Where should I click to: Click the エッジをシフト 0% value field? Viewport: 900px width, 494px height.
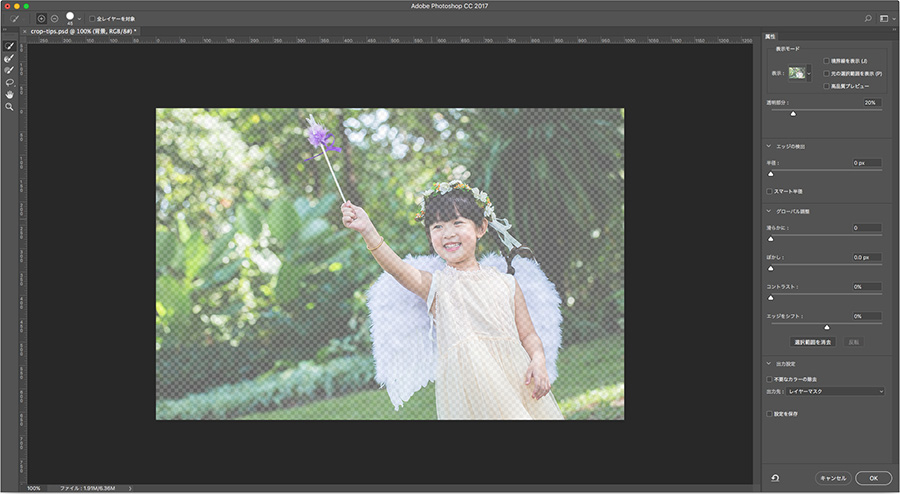(867, 316)
